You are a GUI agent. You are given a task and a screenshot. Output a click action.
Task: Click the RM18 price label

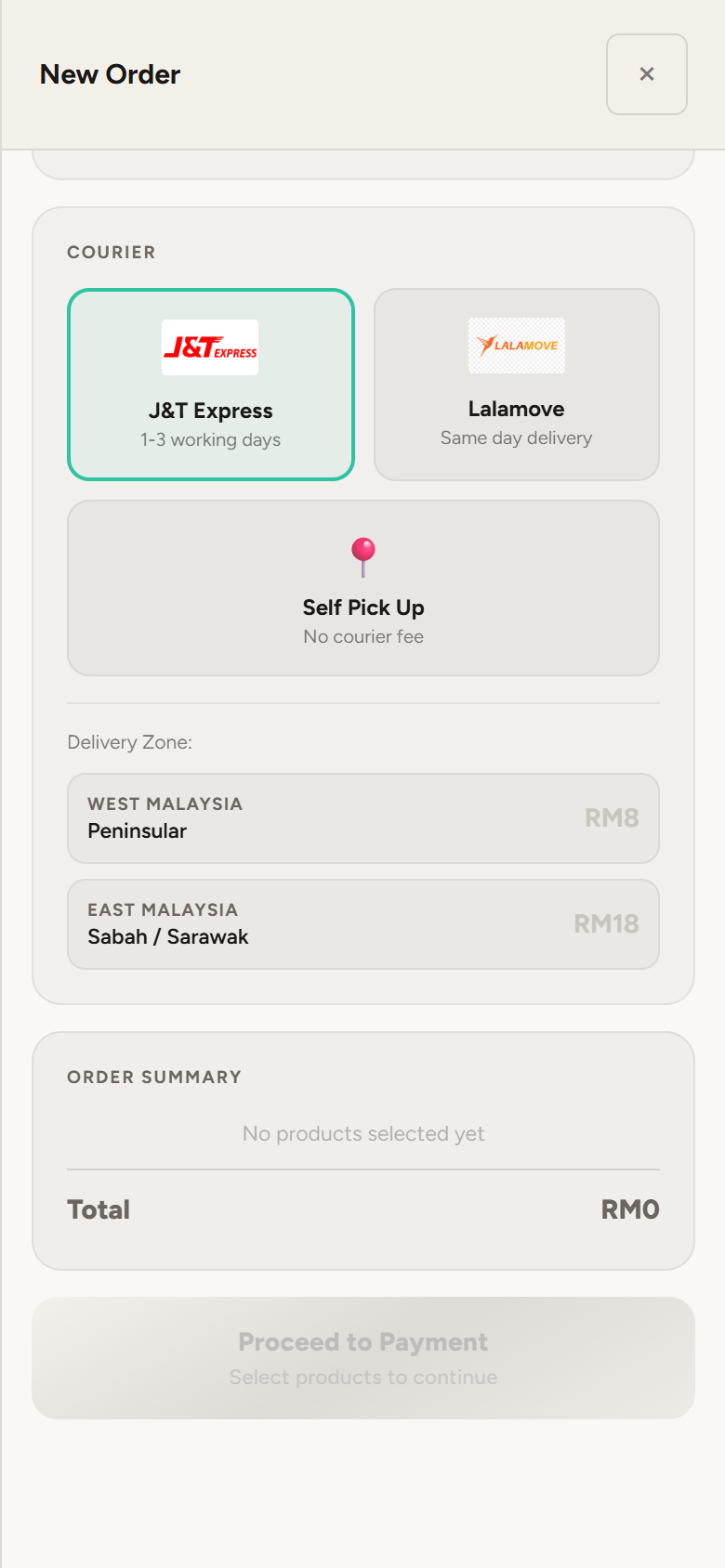click(x=606, y=924)
